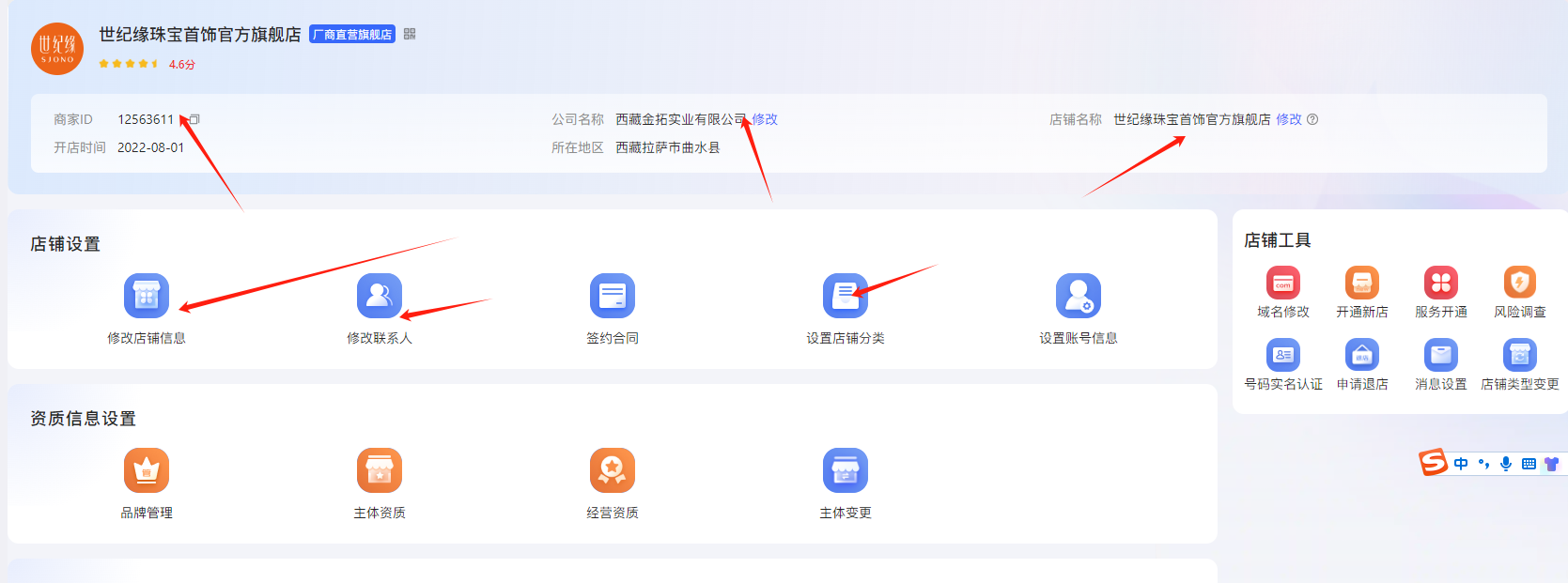This screenshot has width=1568, height=583.
Task: Open 品牌管理 brand management
Action: coord(146,471)
